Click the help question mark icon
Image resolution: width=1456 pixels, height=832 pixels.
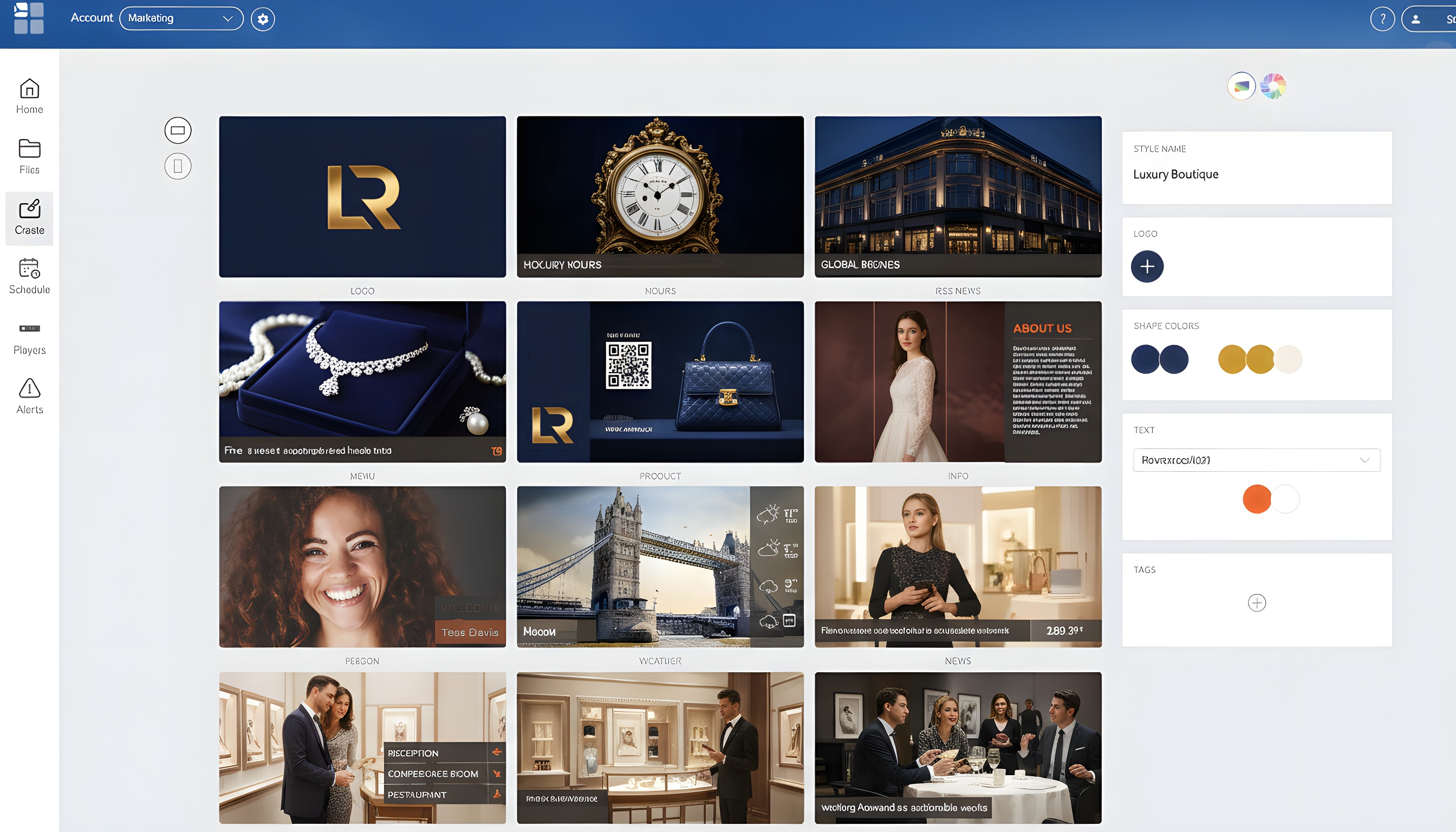click(x=1382, y=19)
